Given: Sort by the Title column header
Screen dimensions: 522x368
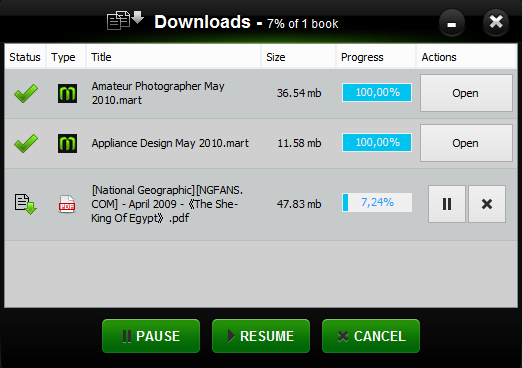Looking at the screenshot, I should click(173, 57).
